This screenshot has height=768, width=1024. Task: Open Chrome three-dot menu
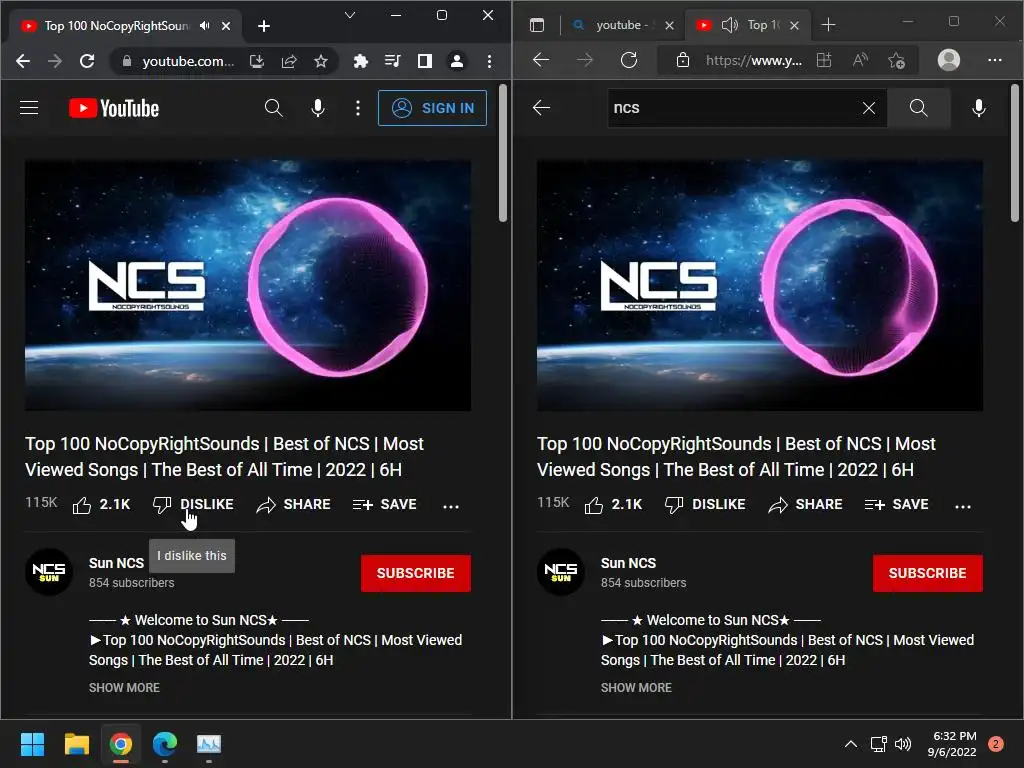[489, 61]
